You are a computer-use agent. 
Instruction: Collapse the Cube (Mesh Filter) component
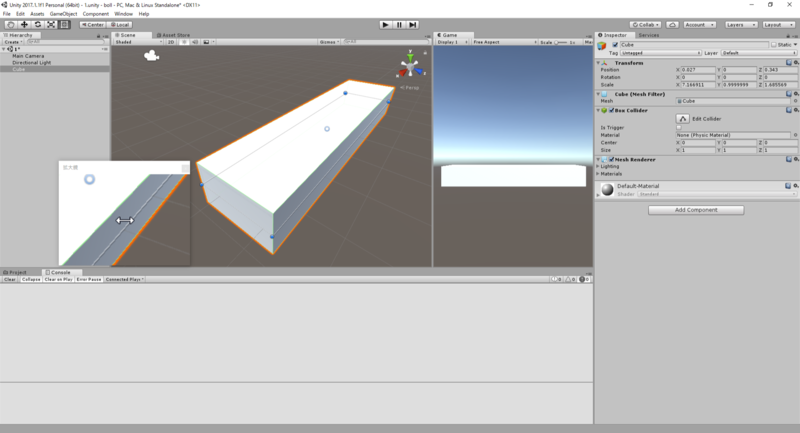coord(598,94)
